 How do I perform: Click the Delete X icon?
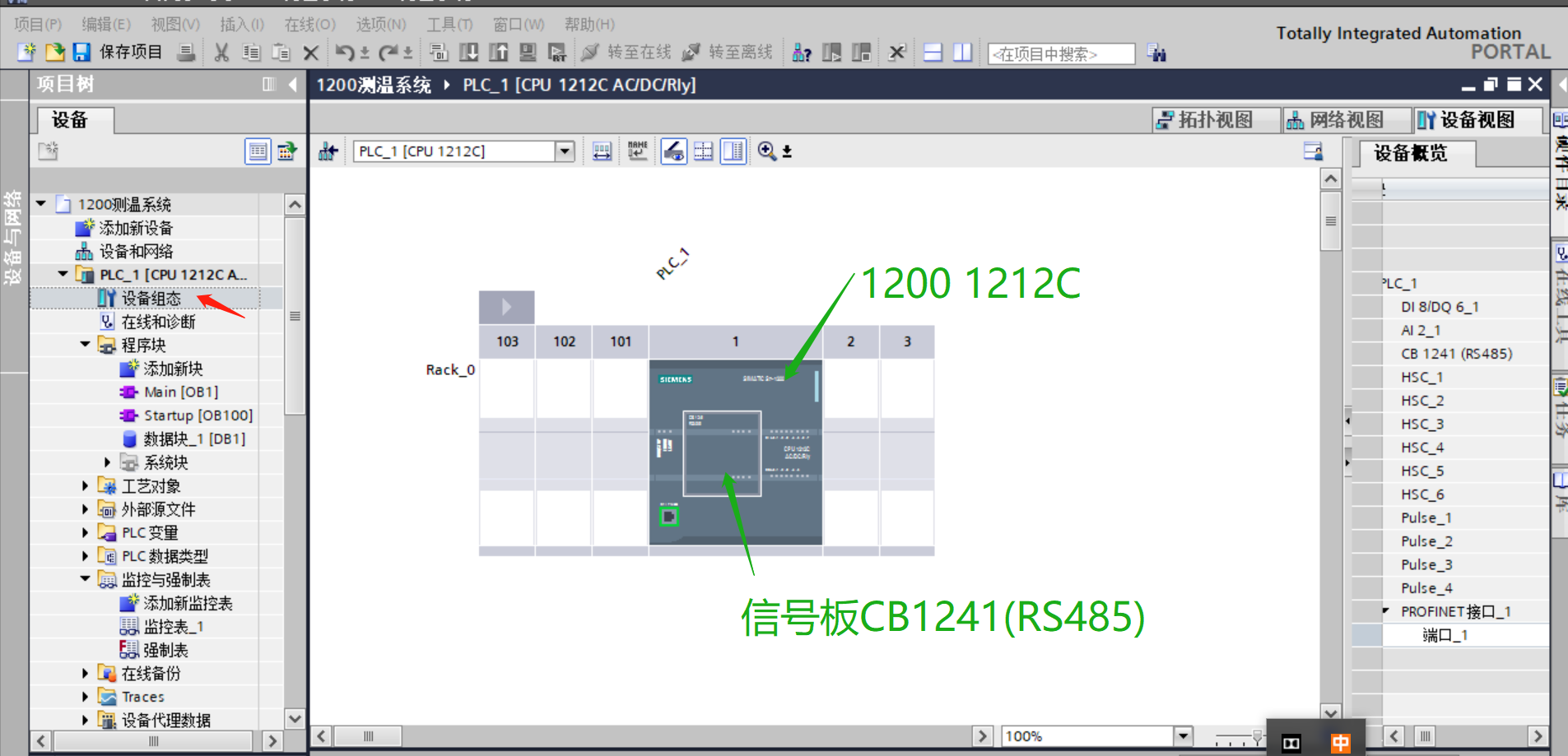click(x=310, y=53)
